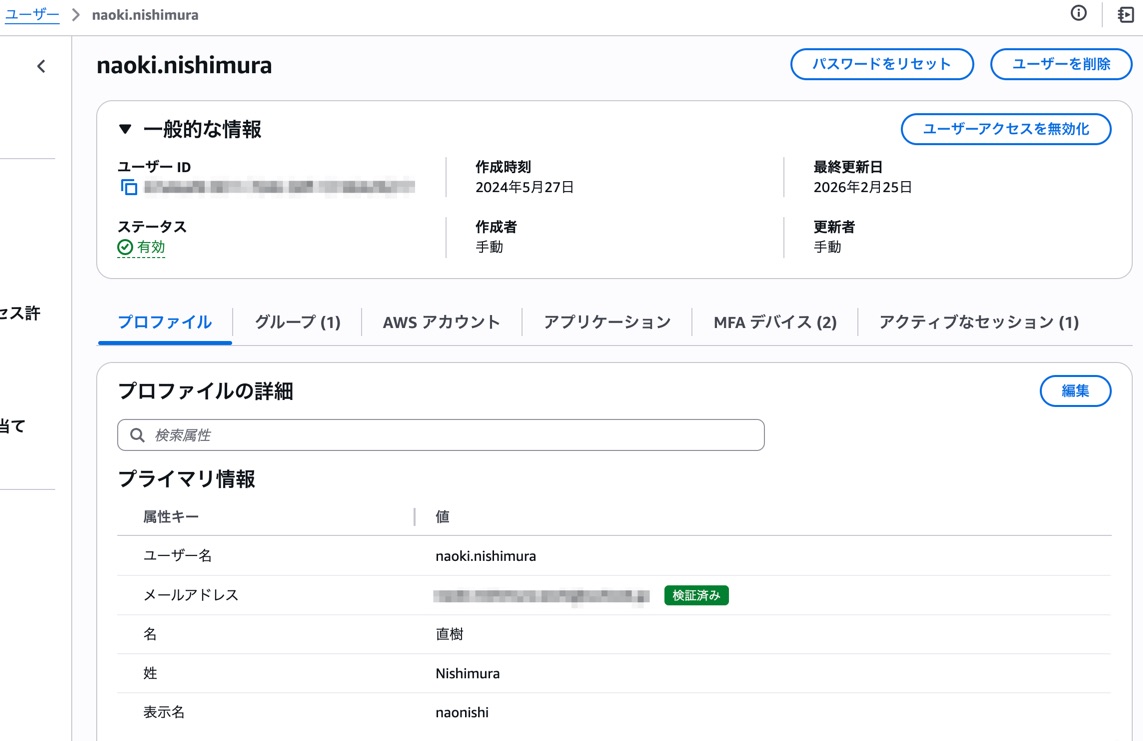Click the magnifier icon in the search field
The width and height of the screenshot is (1143, 741).
point(137,435)
